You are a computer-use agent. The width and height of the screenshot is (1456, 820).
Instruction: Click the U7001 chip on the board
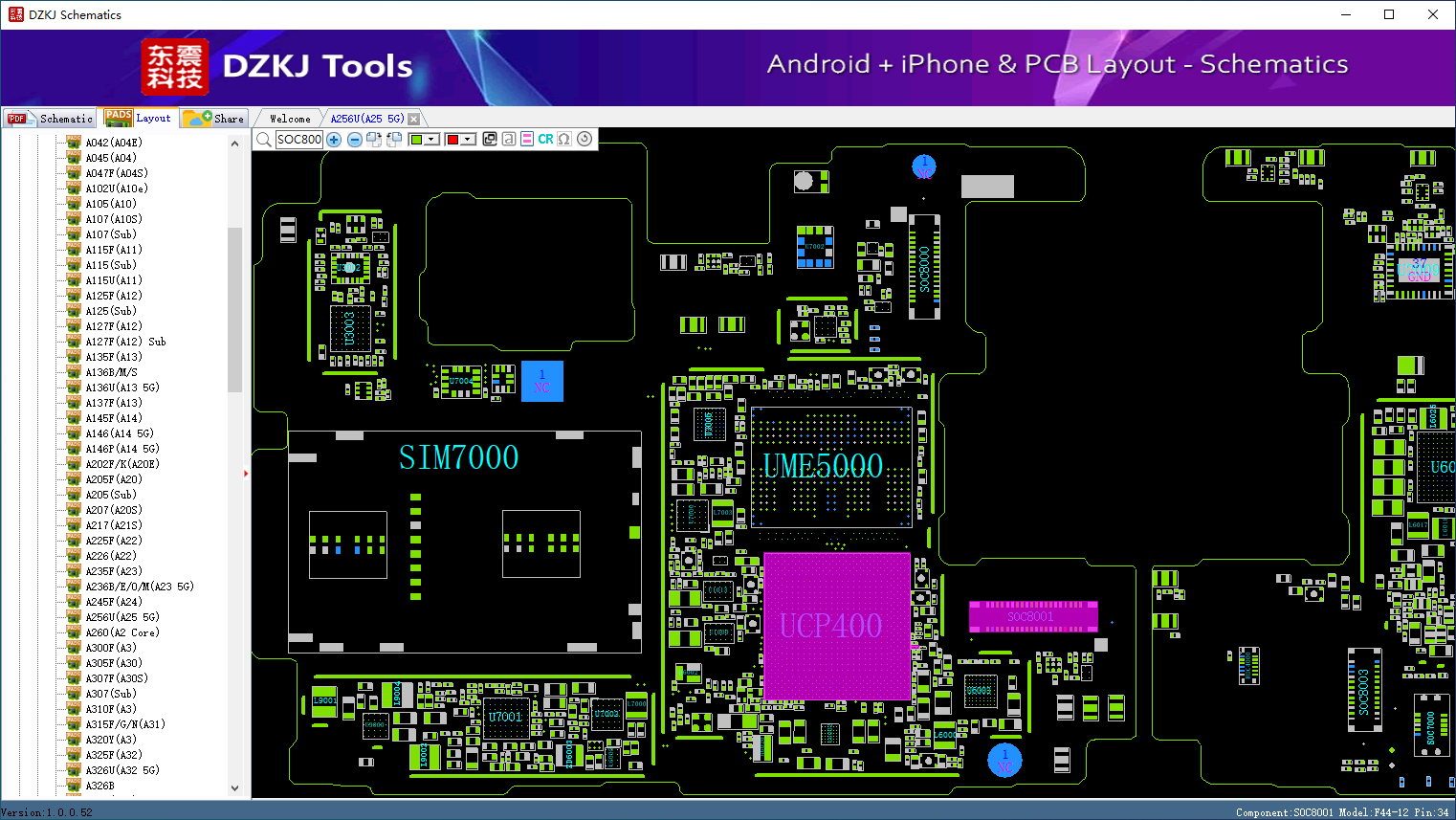(x=506, y=719)
